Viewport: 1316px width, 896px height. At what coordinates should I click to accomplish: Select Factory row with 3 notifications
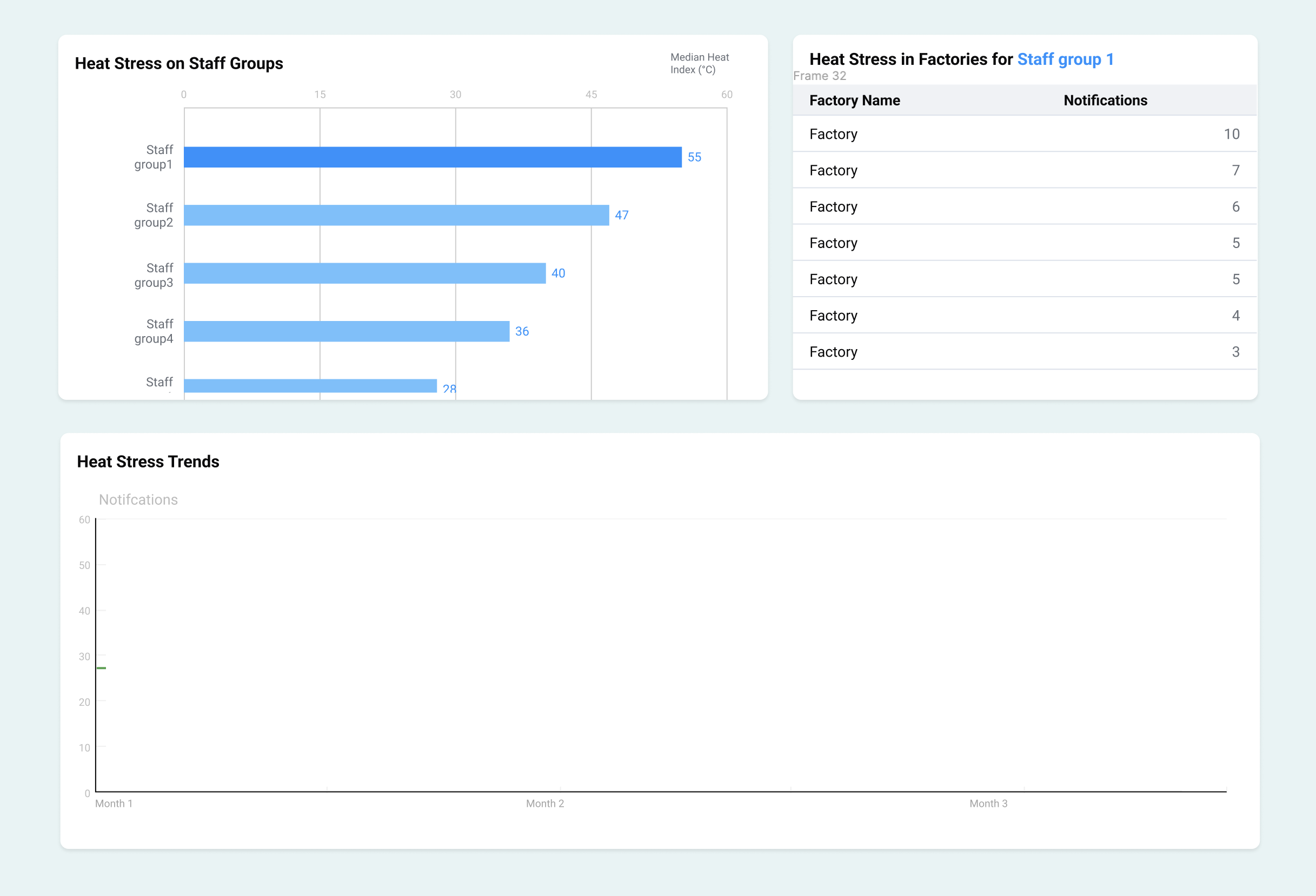[x=1025, y=351]
